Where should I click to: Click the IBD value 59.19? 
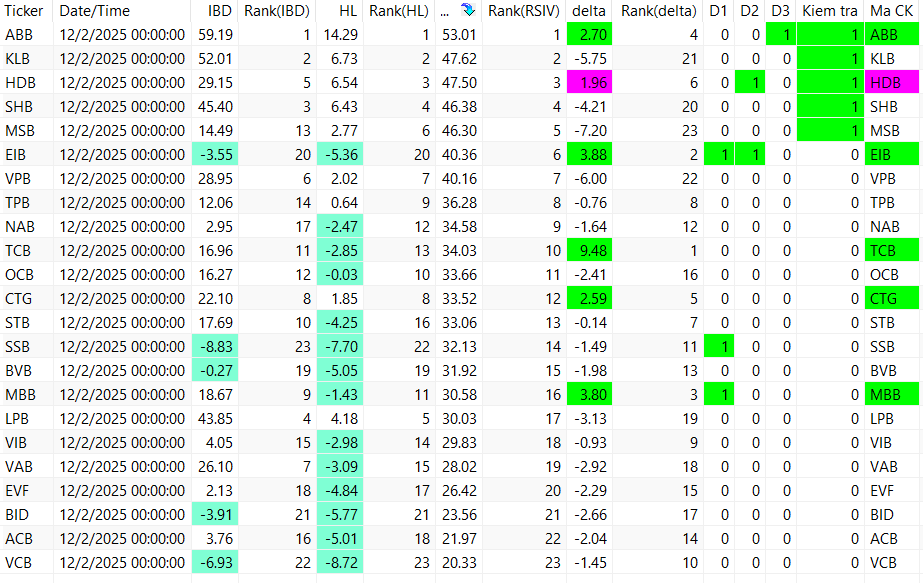click(x=215, y=35)
